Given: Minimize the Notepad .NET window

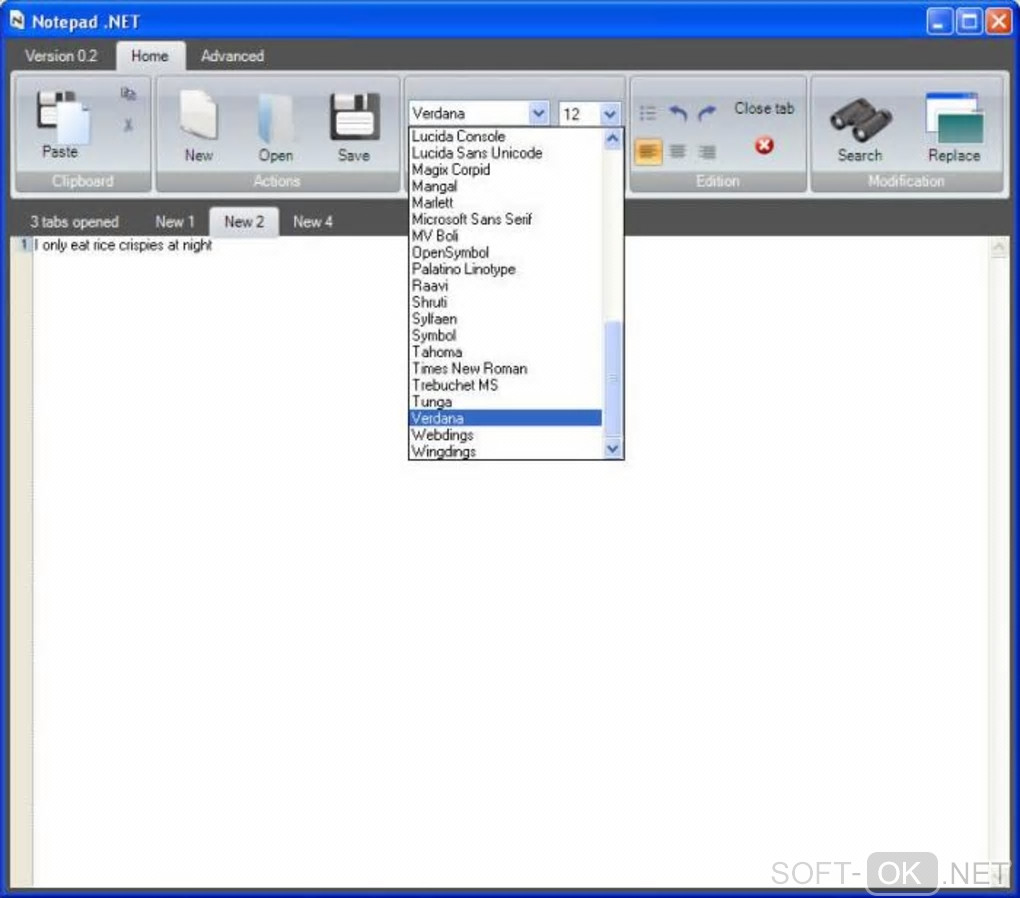Looking at the screenshot, I should pos(939,21).
